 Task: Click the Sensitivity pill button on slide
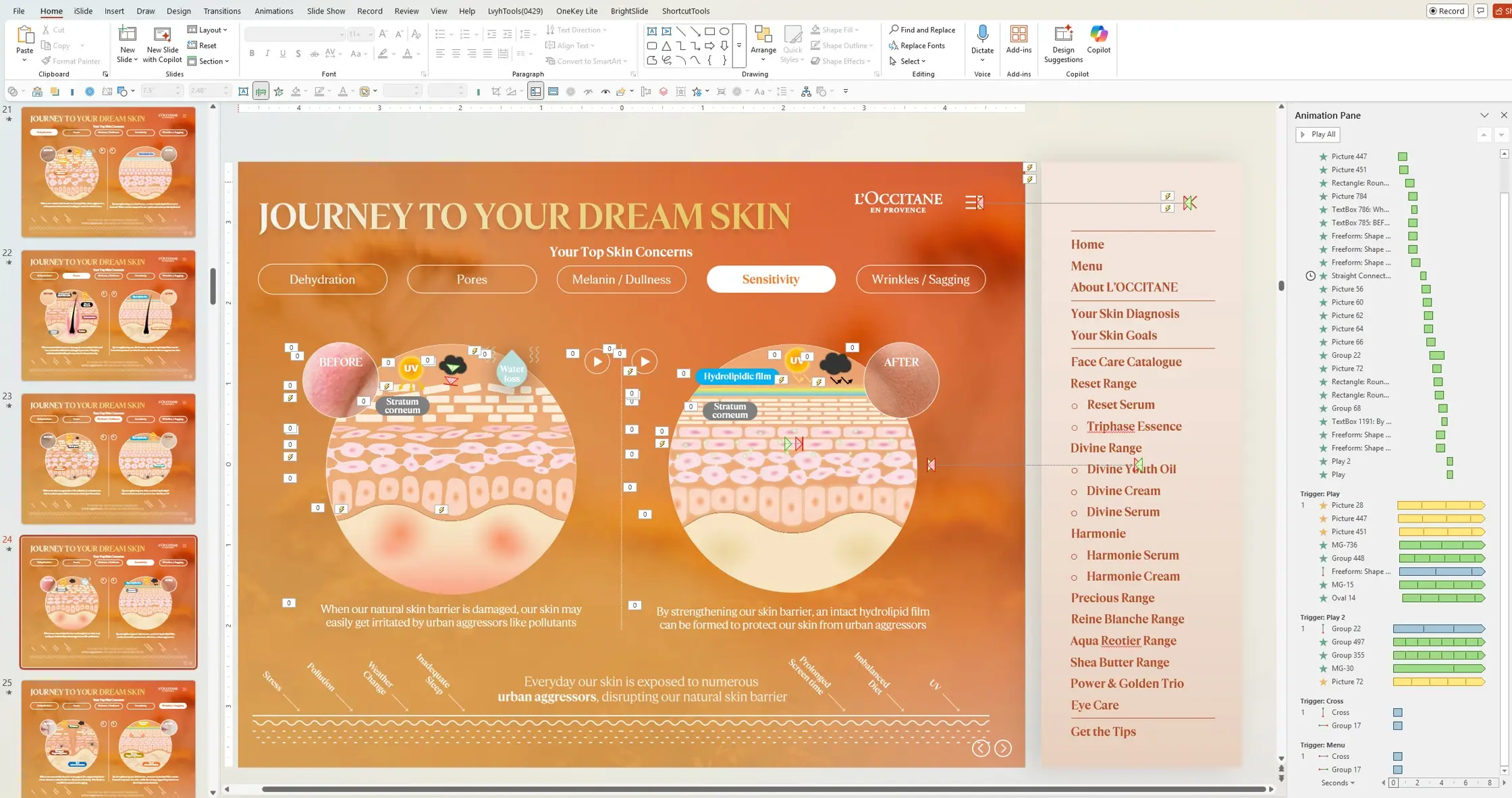[x=771, y=280]
